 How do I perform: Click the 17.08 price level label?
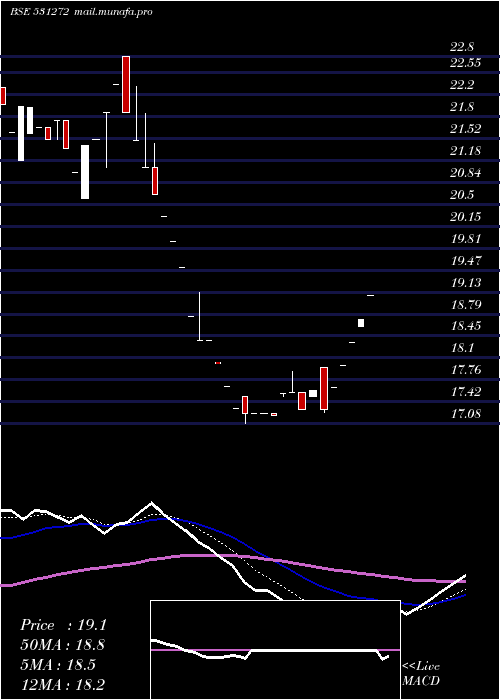pos(466,413)
